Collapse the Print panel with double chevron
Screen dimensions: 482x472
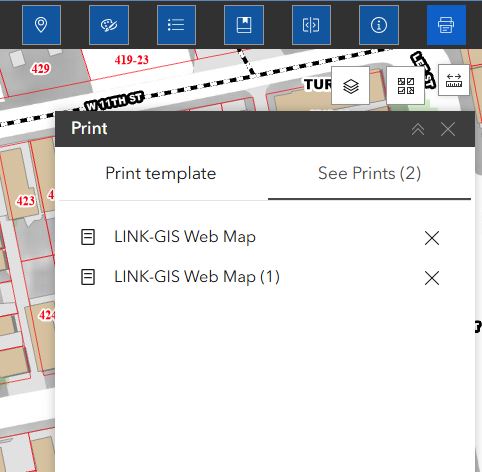point(418,129)
